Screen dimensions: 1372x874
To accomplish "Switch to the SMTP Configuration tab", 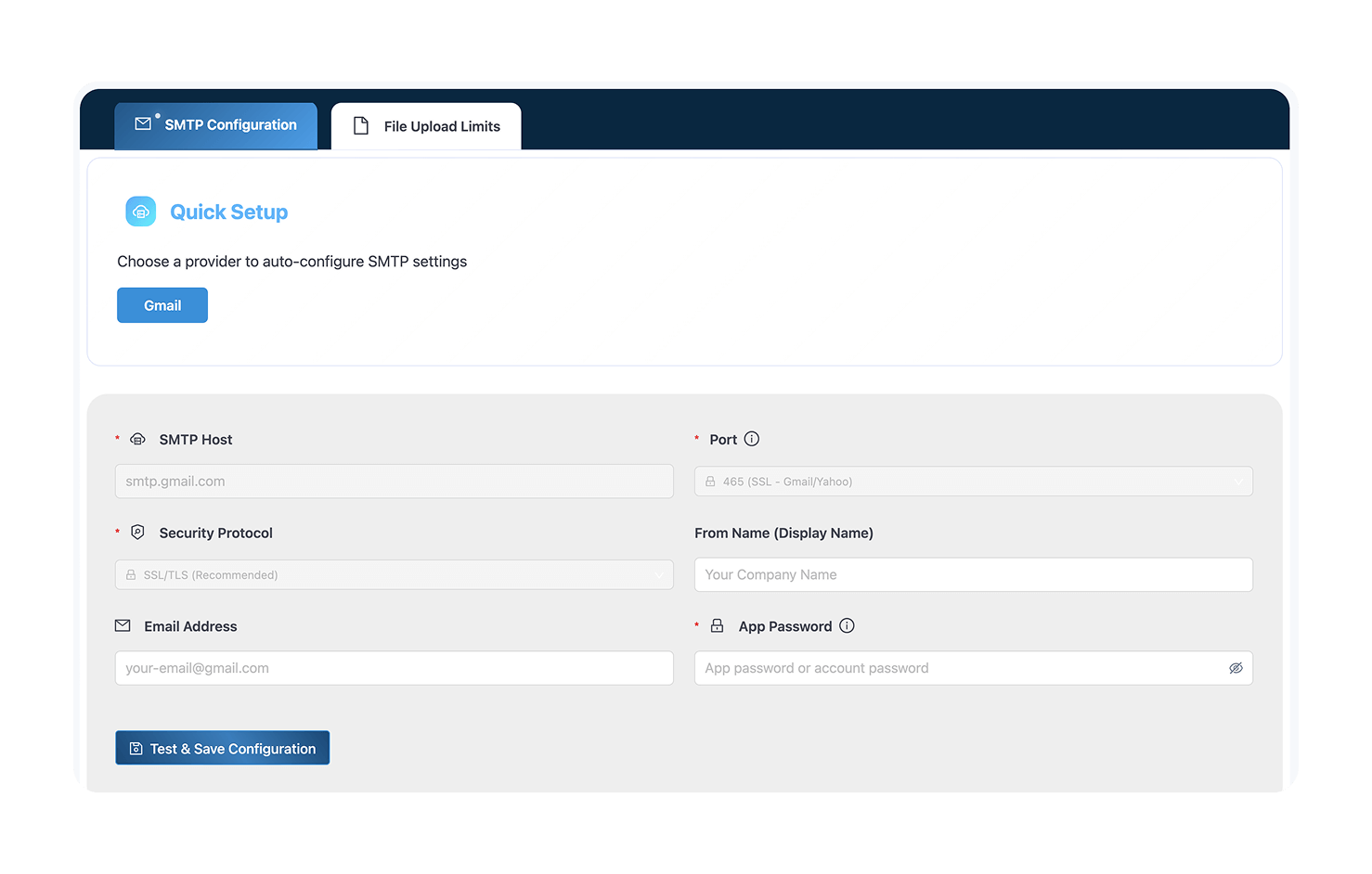I will click(216, 125).
